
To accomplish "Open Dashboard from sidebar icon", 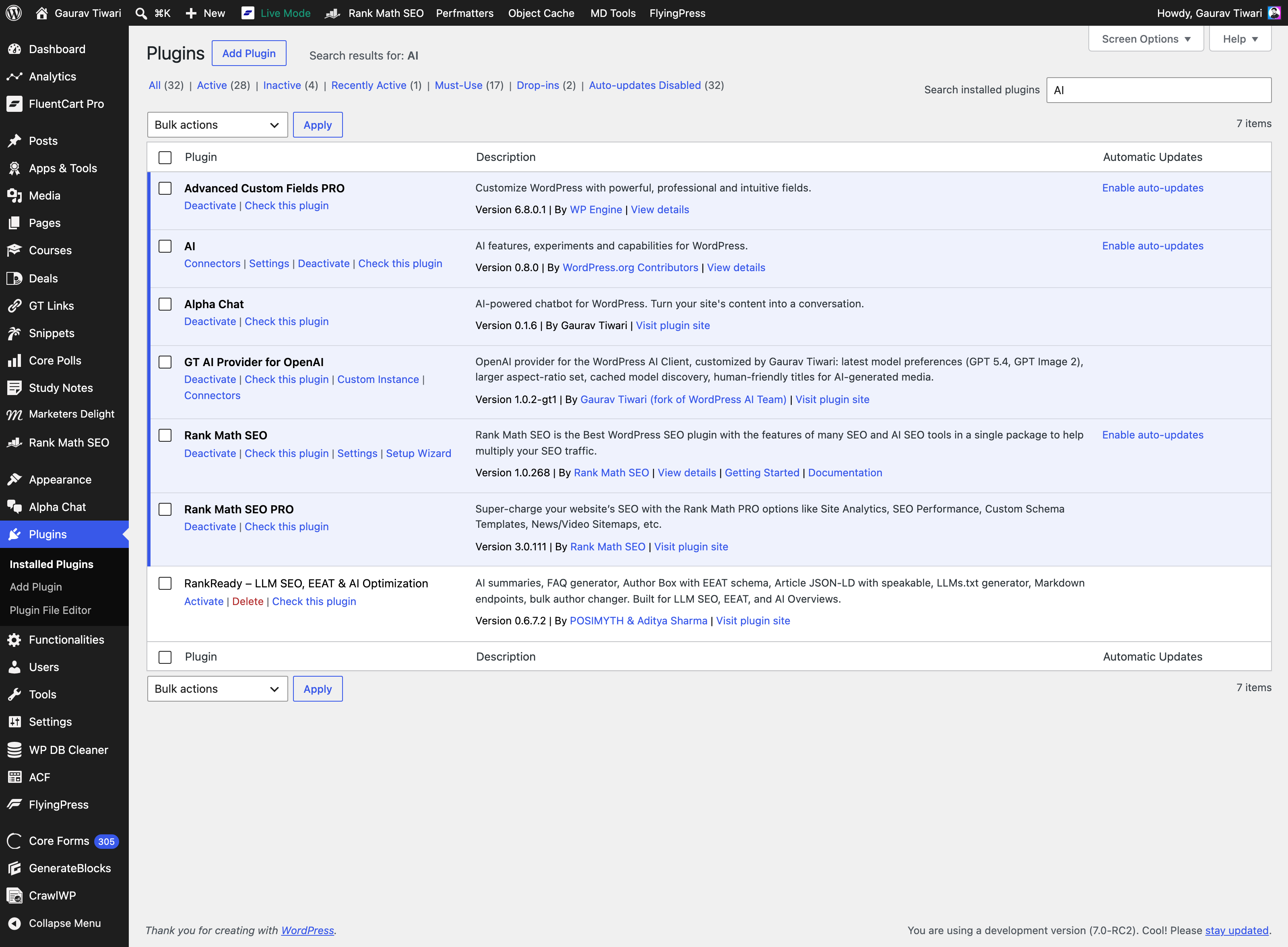I will (x=14, y=49).
